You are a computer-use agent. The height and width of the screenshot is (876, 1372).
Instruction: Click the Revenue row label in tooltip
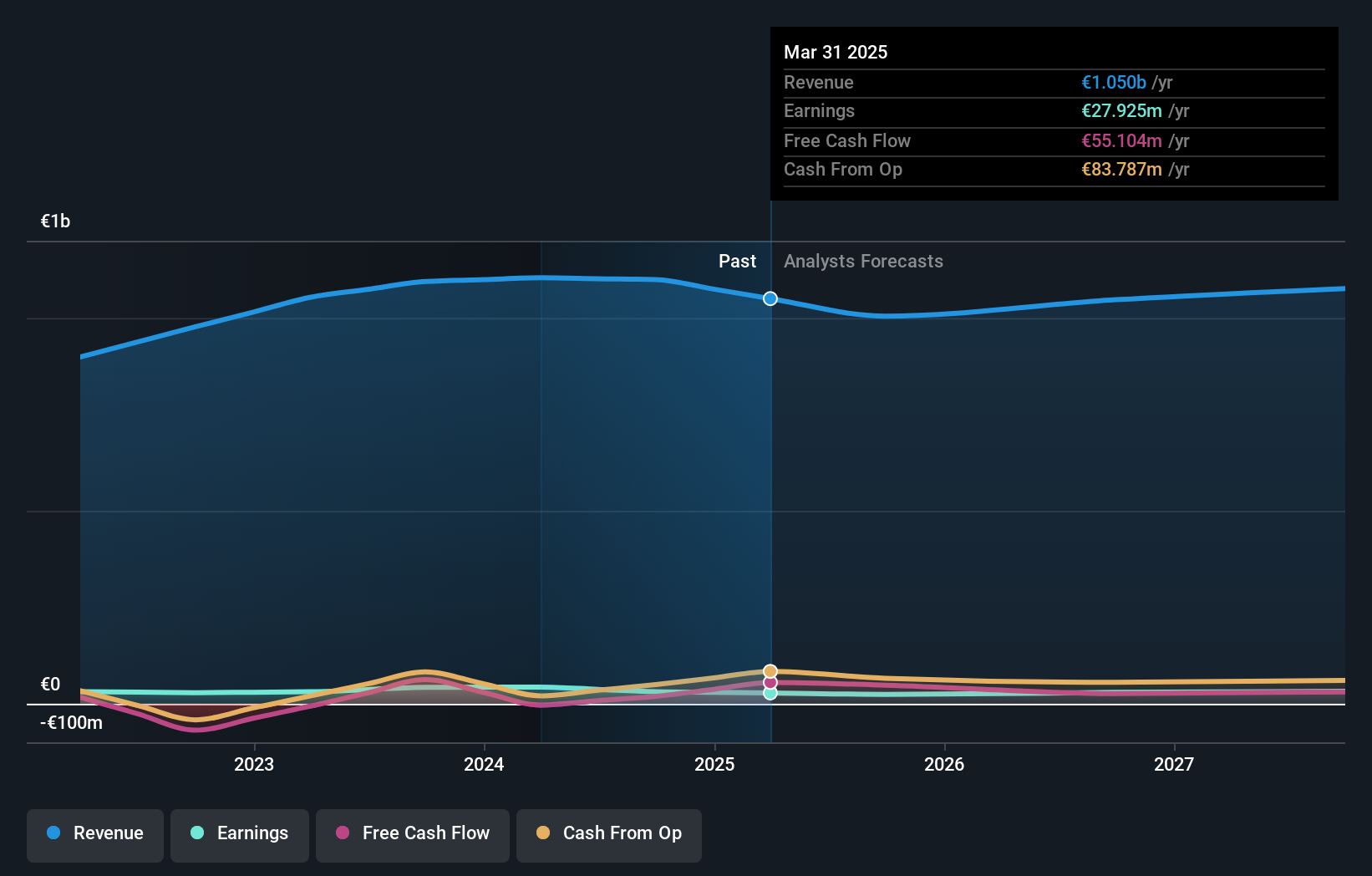(818, 82)
